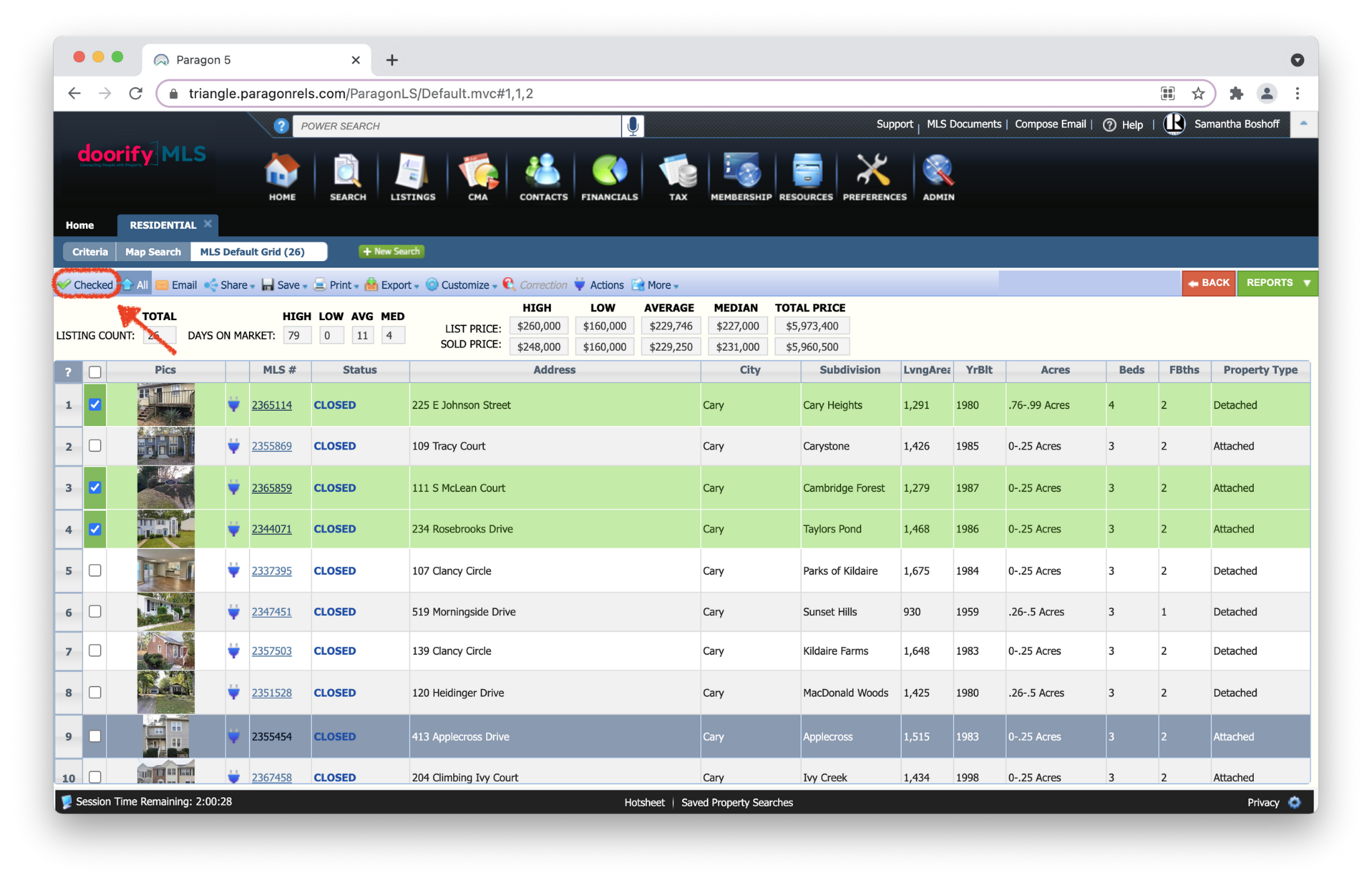Click the Correction toolbar item
This screenshot has height=885, width=1372.
536,285
